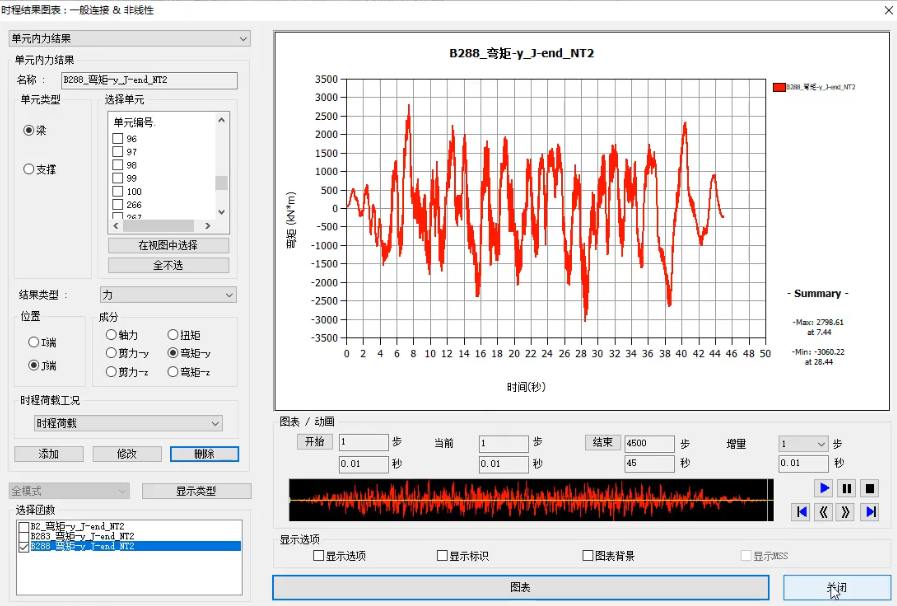Pause the animation playback
This screenshot has height=606, width=897.
[847, 488]
